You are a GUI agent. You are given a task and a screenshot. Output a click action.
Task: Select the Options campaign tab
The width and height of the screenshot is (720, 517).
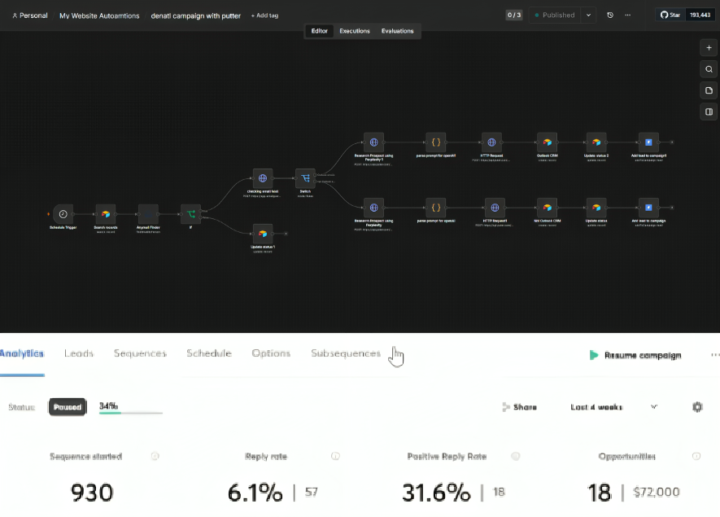coord(271,353)
